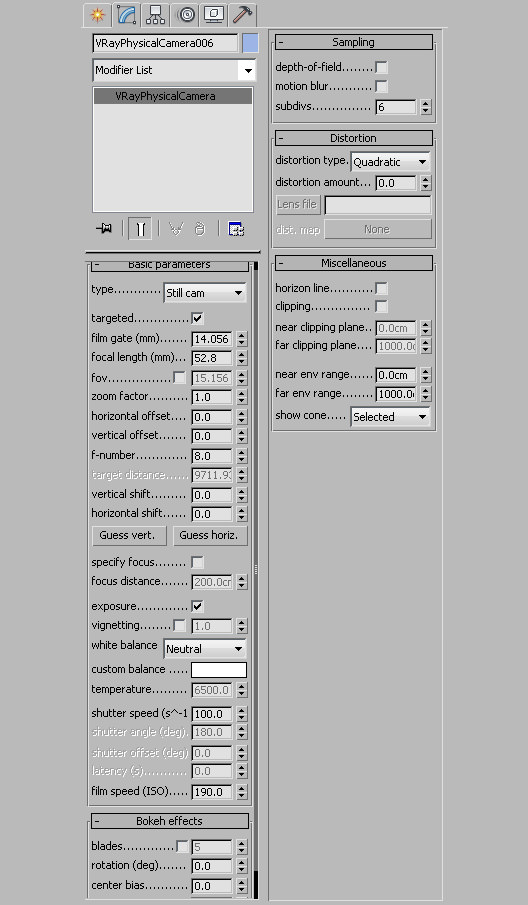528x905 pixels.
Task: Click horizontal offset spinner arrows
Action: 242,417
